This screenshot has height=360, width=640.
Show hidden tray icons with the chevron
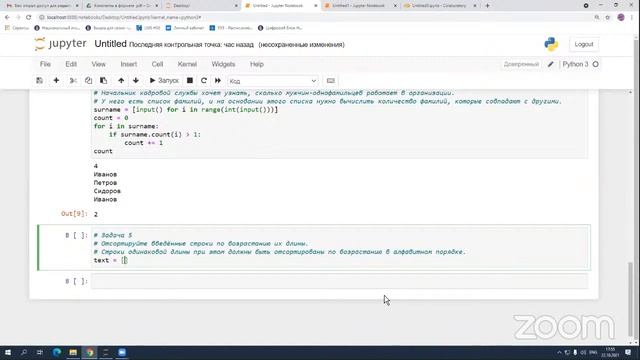(x=559, y=352)
